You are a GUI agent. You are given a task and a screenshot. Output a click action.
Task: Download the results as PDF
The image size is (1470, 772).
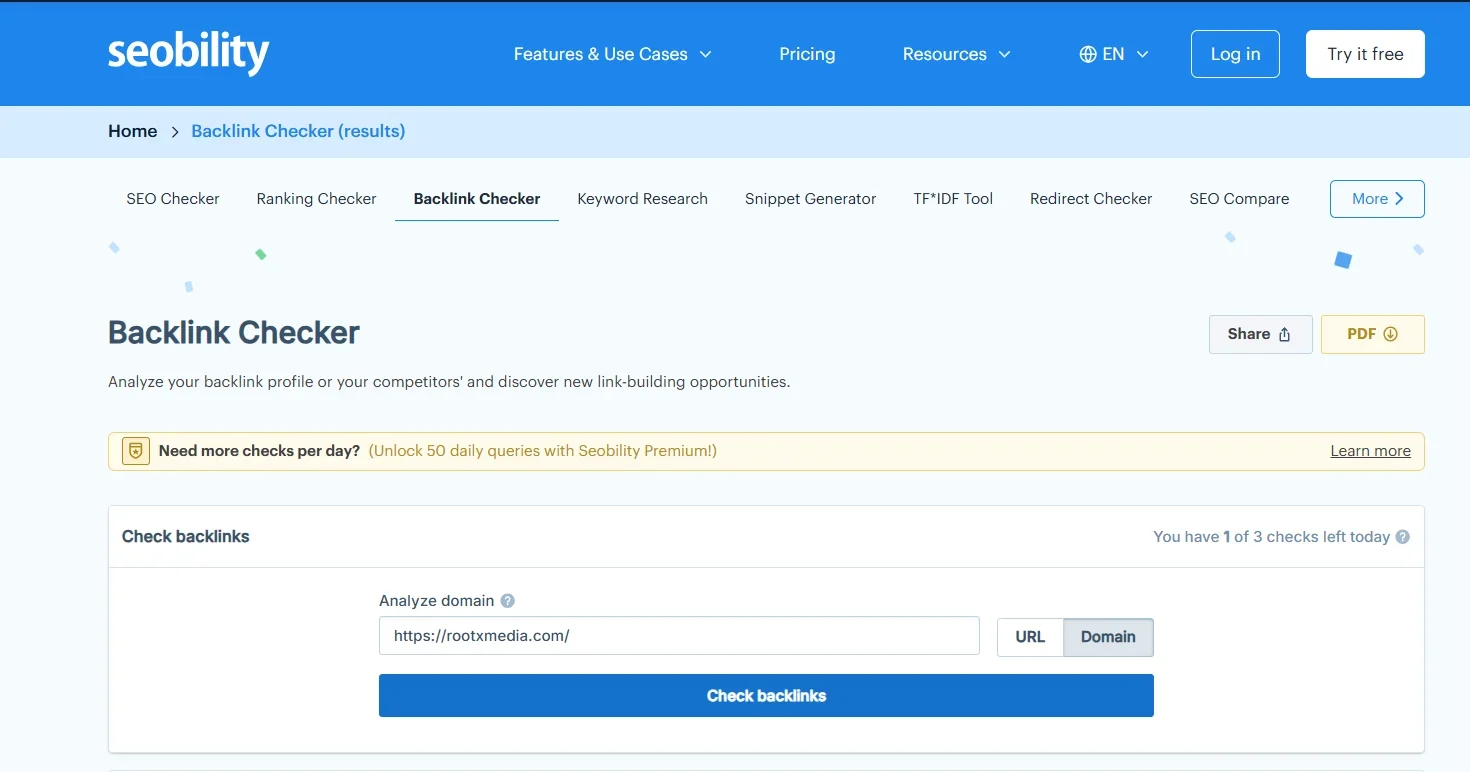click(x=1372, y=334)
